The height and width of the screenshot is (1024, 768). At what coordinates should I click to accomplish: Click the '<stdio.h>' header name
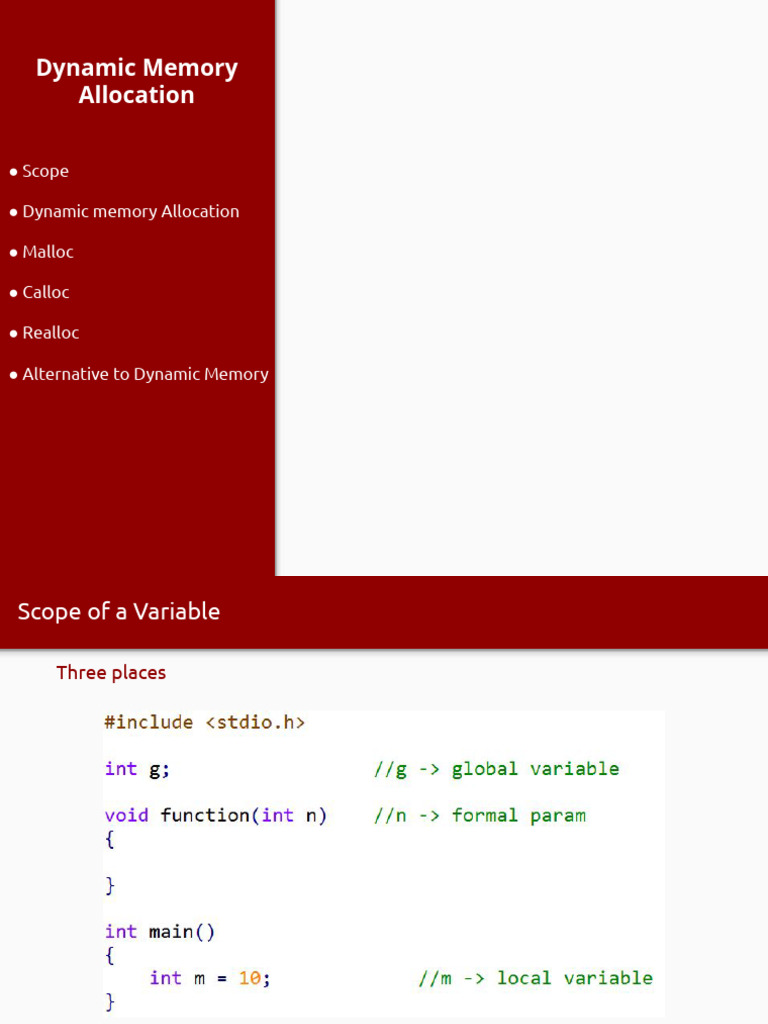(255, 722)
